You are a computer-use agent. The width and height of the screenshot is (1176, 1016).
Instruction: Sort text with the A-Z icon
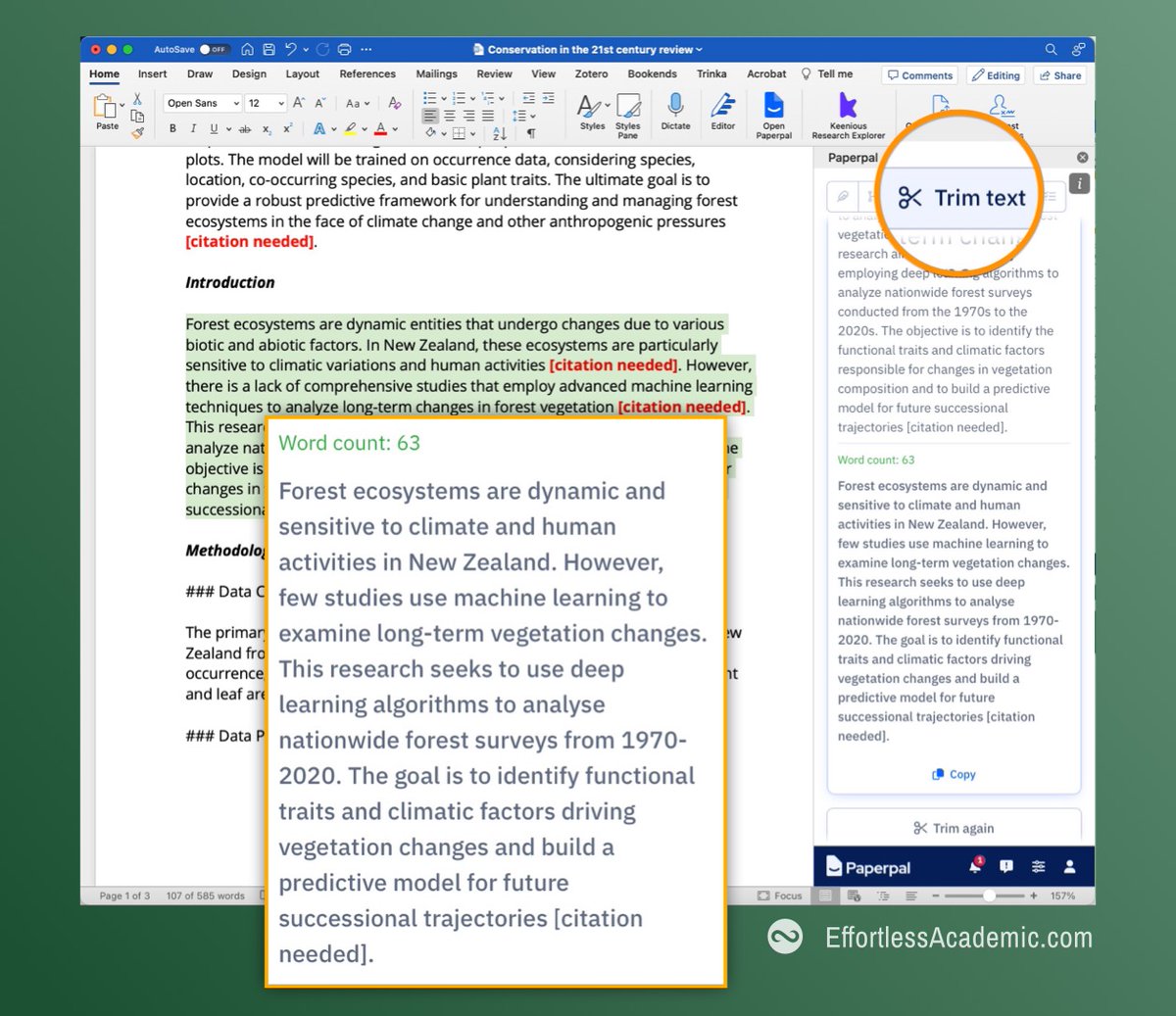[500, 133]
